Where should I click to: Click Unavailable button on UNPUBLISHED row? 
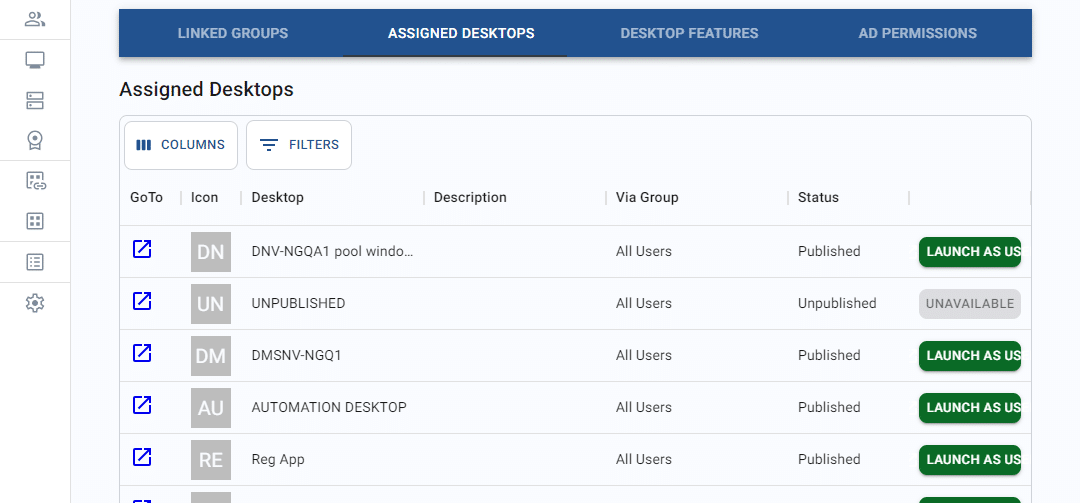pyautogui.click(x=970, y=304)
